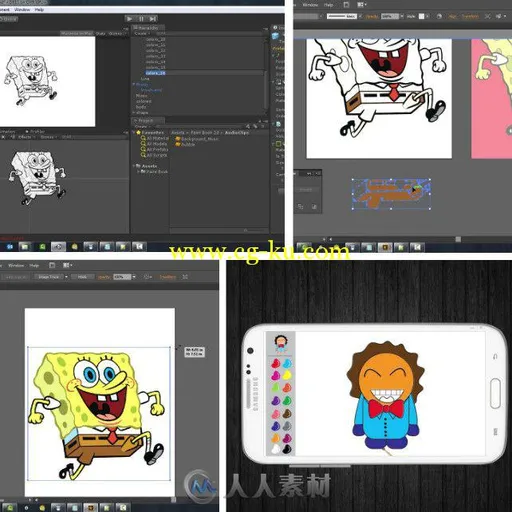Pick the black paint blob on the phone
Screen dimensions: 512x512
coord(287,450)
